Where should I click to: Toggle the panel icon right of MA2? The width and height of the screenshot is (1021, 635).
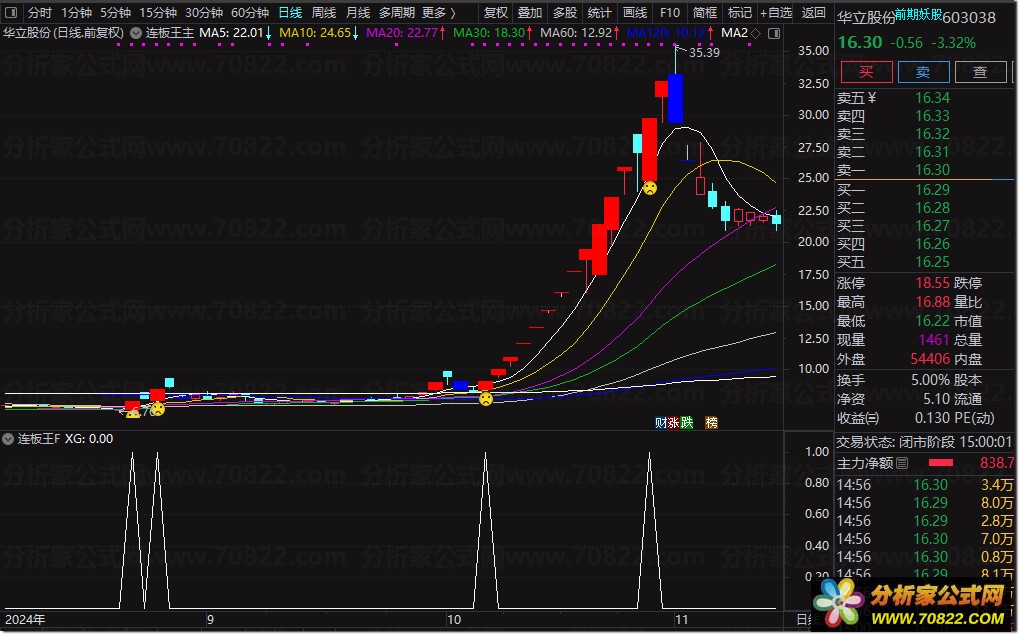coord(774,33)
